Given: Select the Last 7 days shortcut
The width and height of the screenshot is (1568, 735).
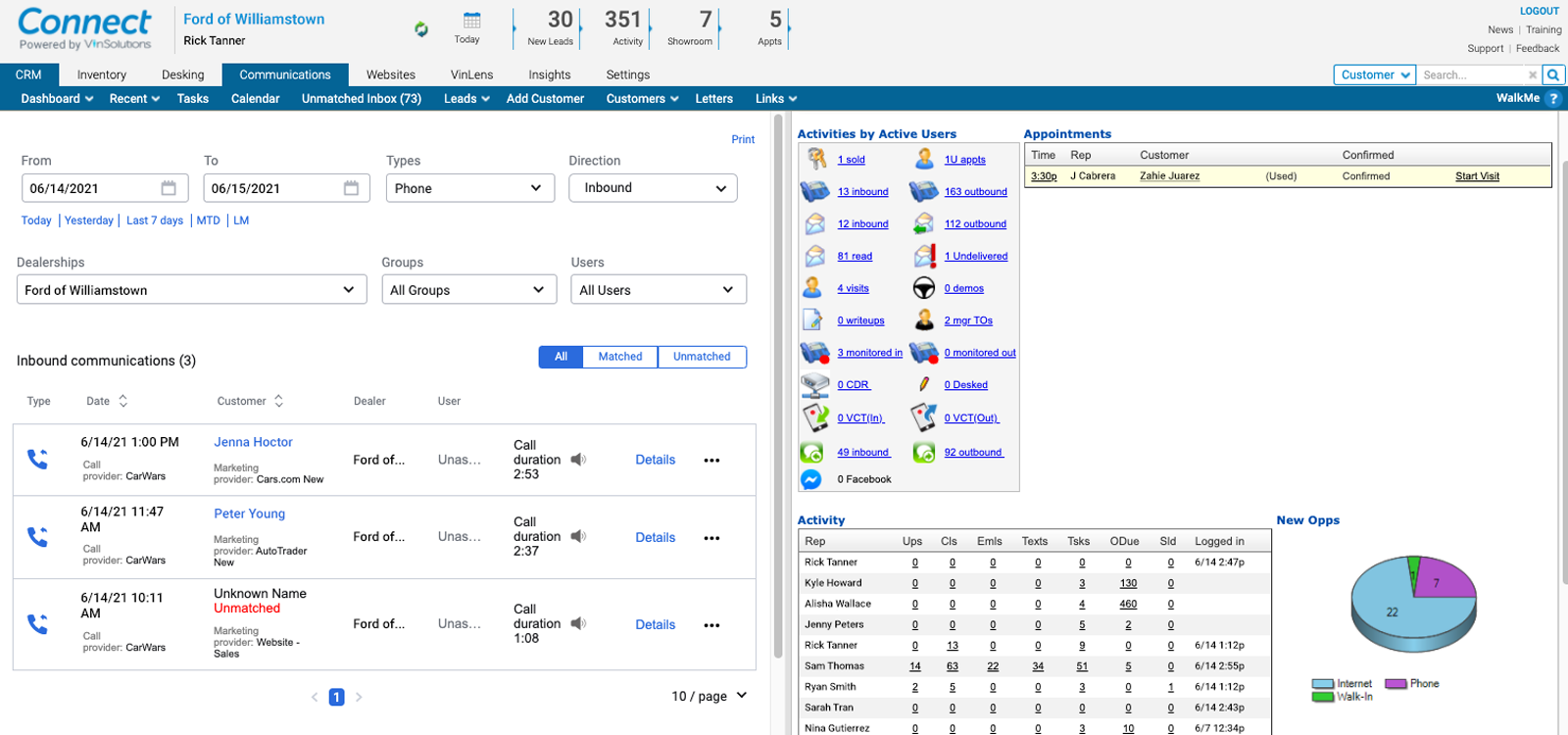Looking at the screenshot, I should [155, 220].
